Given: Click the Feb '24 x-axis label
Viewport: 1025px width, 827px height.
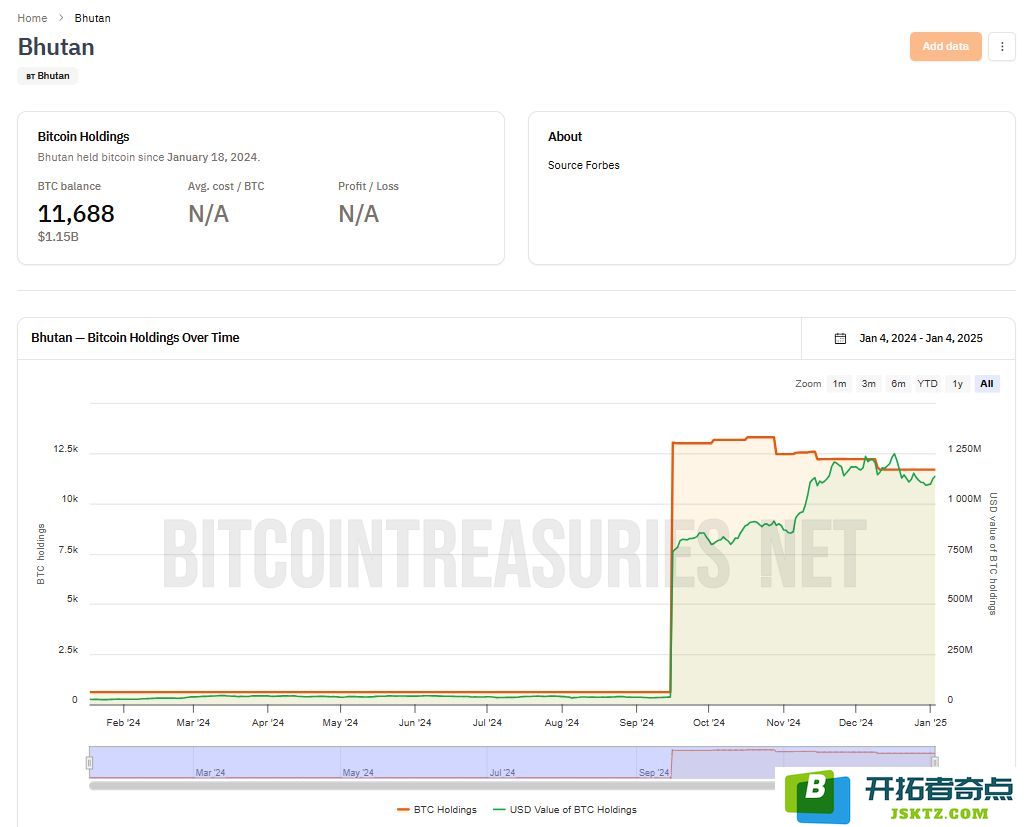Looking at the screenshot, I should [123, 722].
